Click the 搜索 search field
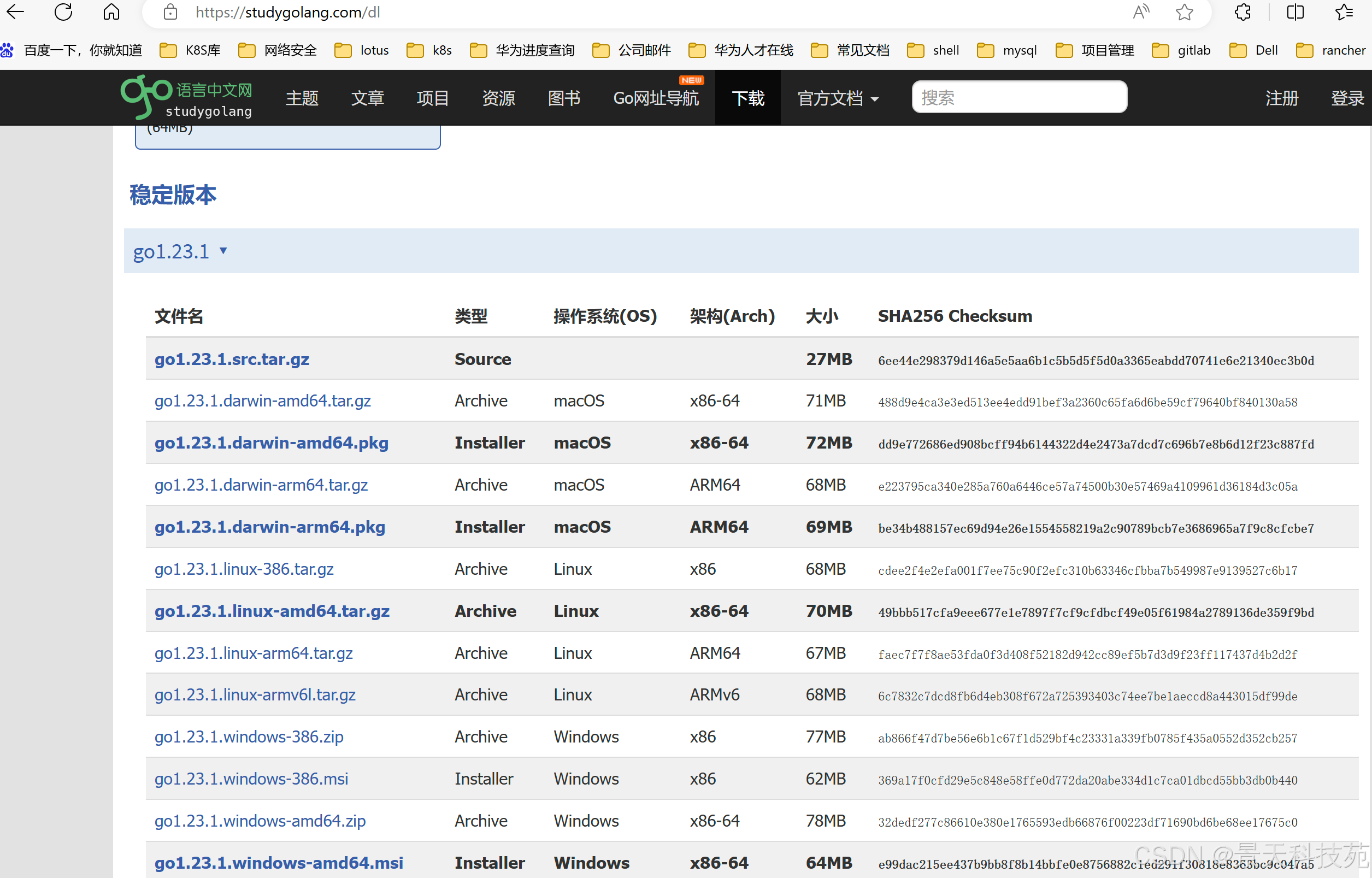Image resolution: width=1372 pixels, height=878 pixels. [x=1019, y=97]
